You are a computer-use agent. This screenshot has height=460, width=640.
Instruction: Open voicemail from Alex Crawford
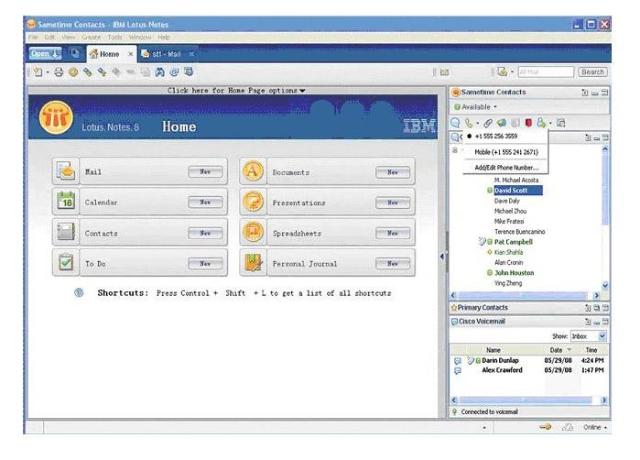pos(529,370)
